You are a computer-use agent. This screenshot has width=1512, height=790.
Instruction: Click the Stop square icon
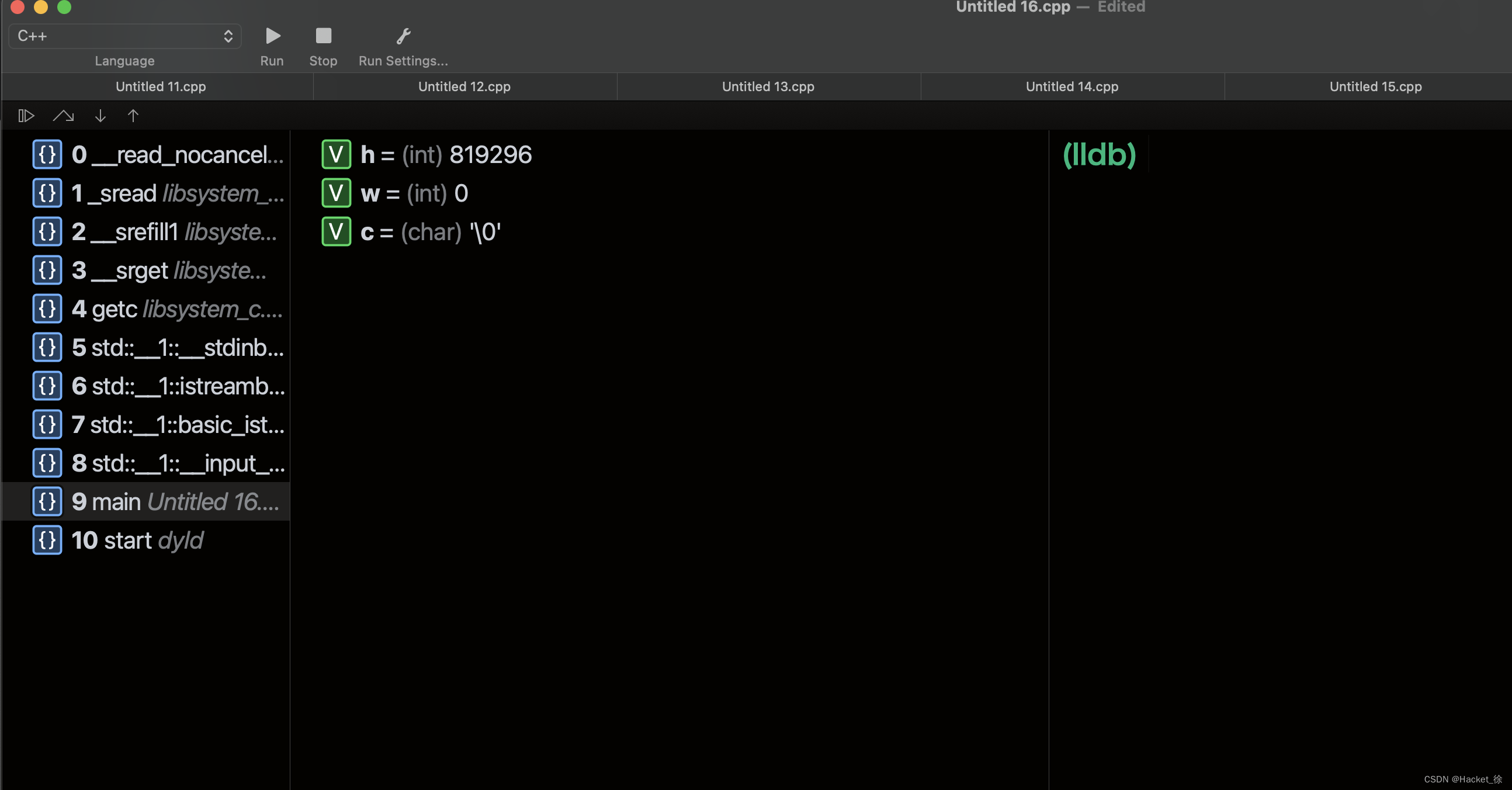(324, 36)
